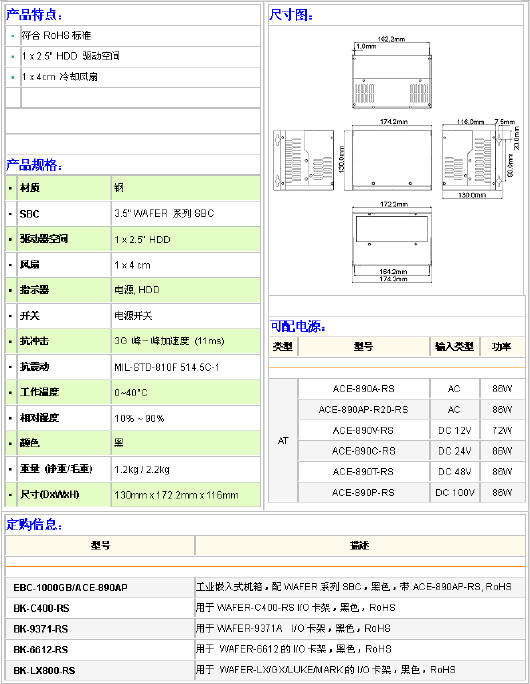Click the 重量 (净重/毛重) spec label
Viewport: 530px width, 684px height.
pos(56,469)
